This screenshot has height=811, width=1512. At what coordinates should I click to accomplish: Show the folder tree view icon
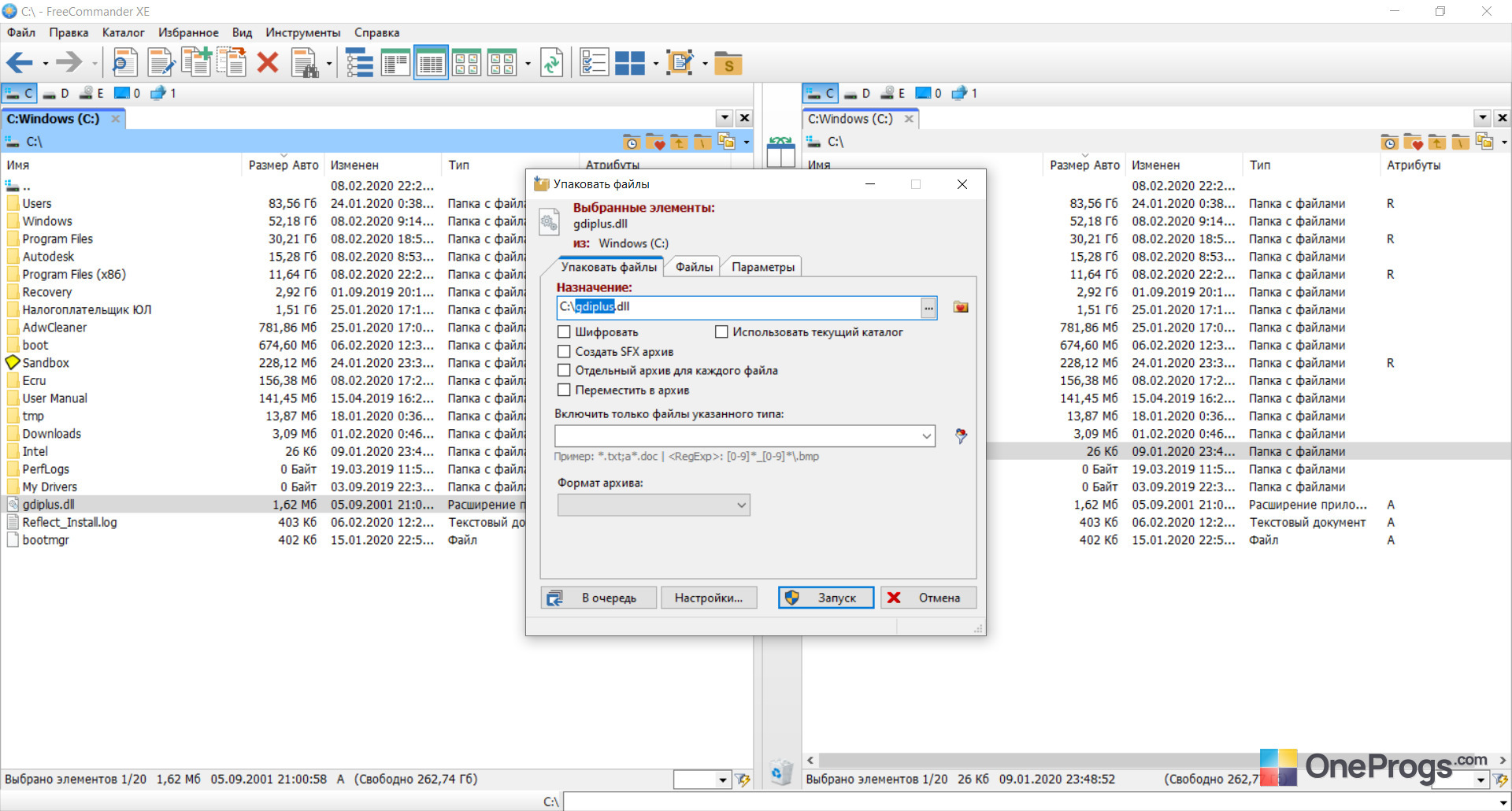point(360,62)
